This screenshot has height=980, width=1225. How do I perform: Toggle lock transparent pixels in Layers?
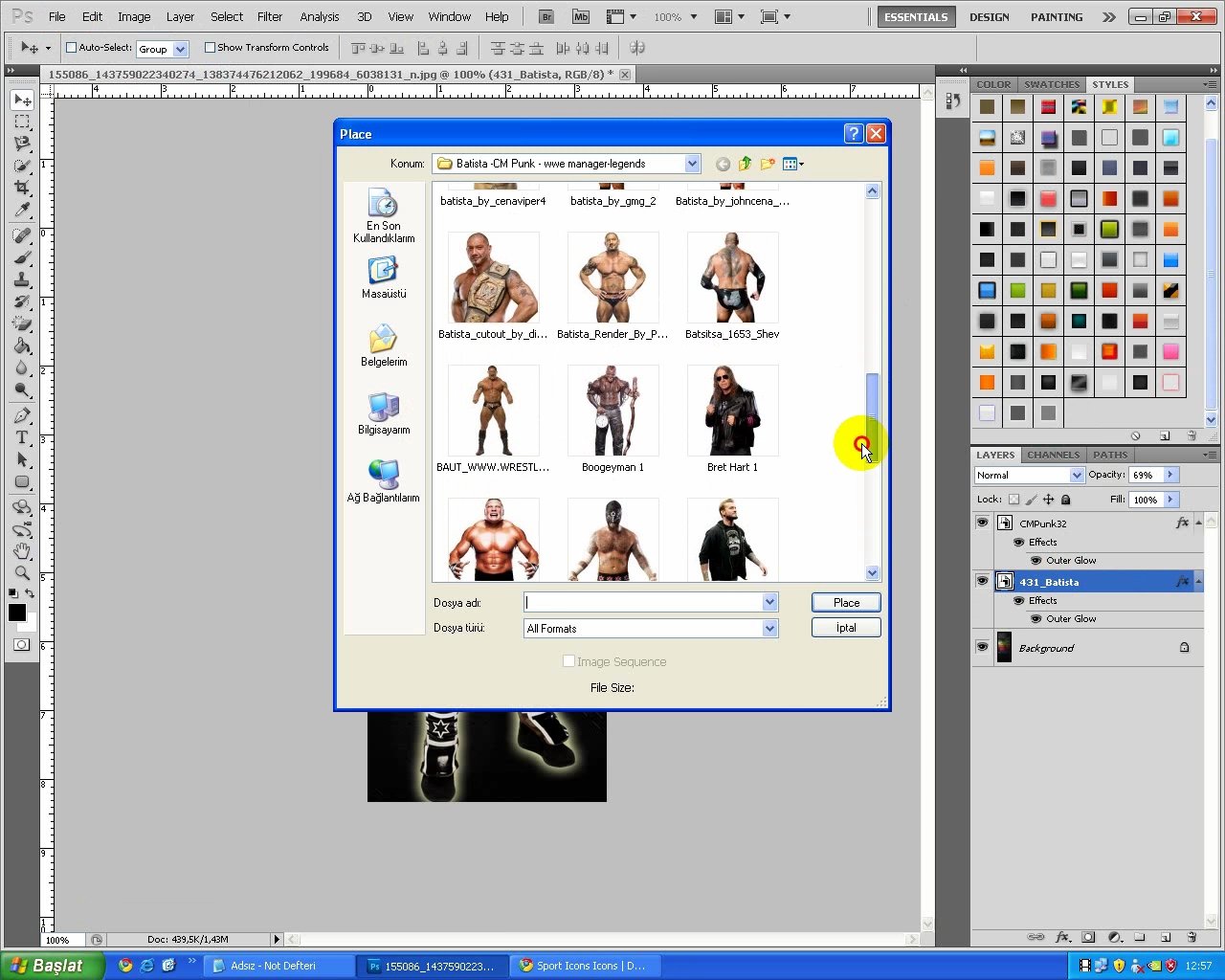(1013, 500)
